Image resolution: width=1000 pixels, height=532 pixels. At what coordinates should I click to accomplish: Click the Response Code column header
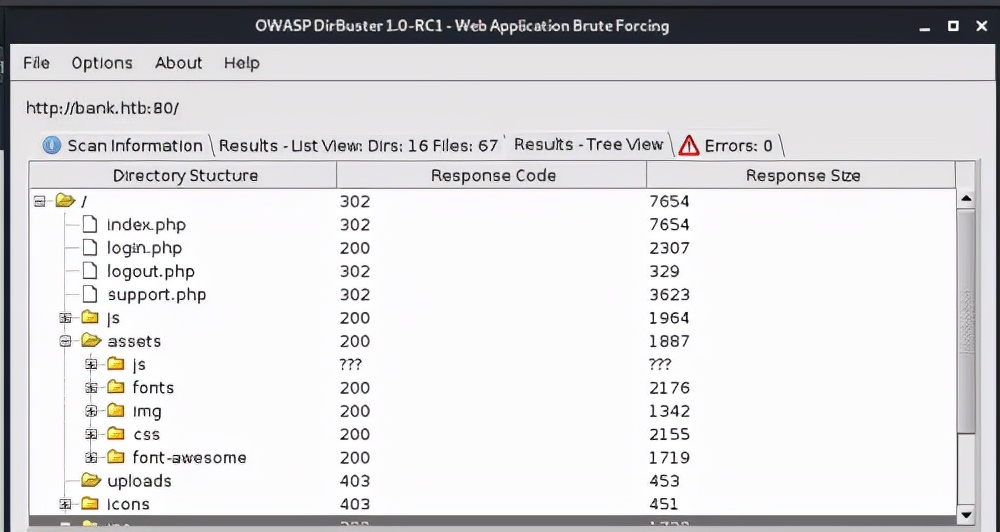tap(491, 176)
